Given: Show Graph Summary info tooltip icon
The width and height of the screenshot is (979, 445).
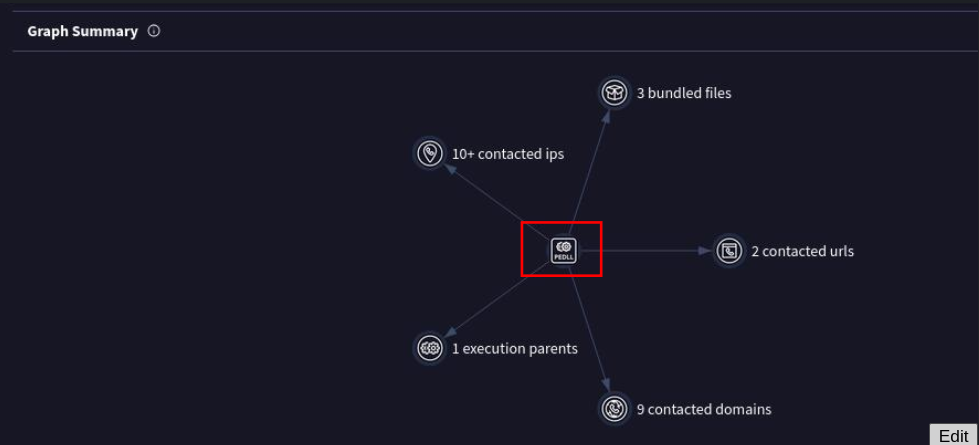Looking at the screenshot, I should (154, 31).
